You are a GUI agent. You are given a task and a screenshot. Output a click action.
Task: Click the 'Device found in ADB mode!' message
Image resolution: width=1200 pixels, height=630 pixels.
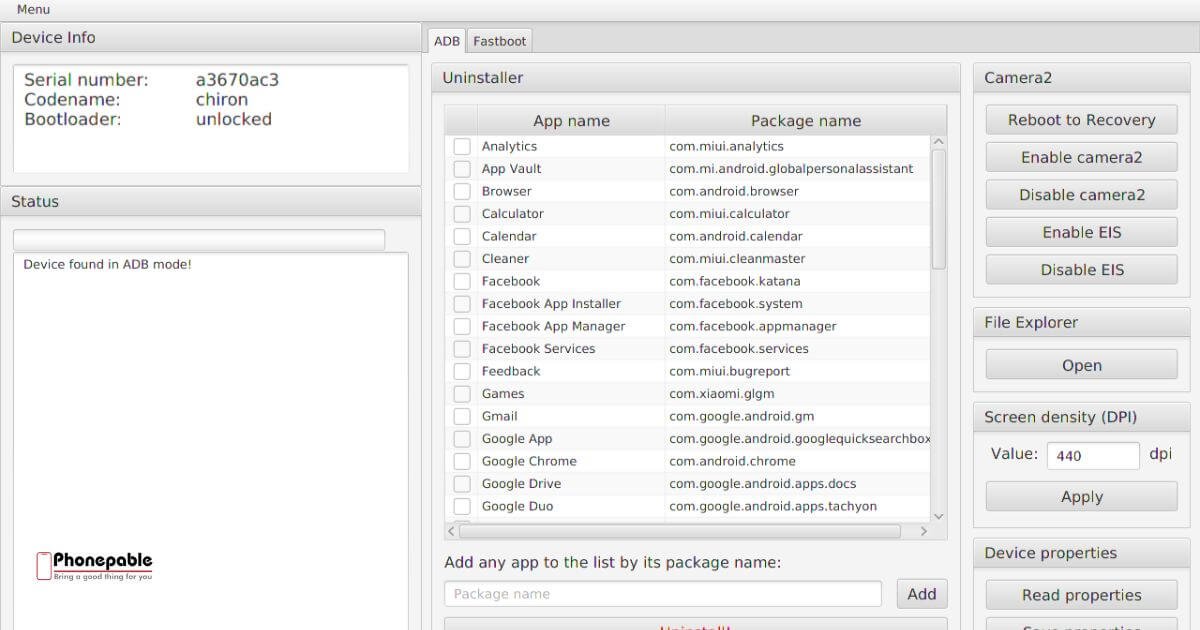pos(107,265)
